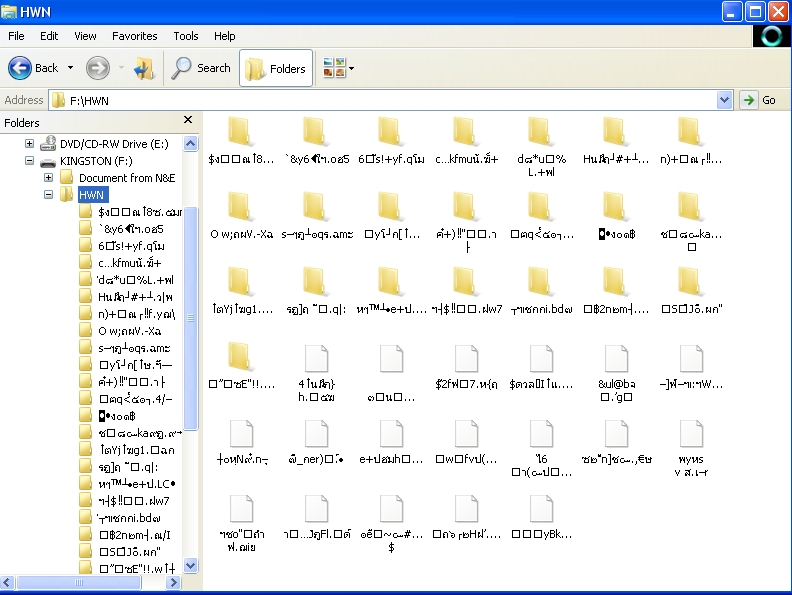This screenshot has height=595, width=792.
Task: Open the View menu
Action: click(85, 36)
